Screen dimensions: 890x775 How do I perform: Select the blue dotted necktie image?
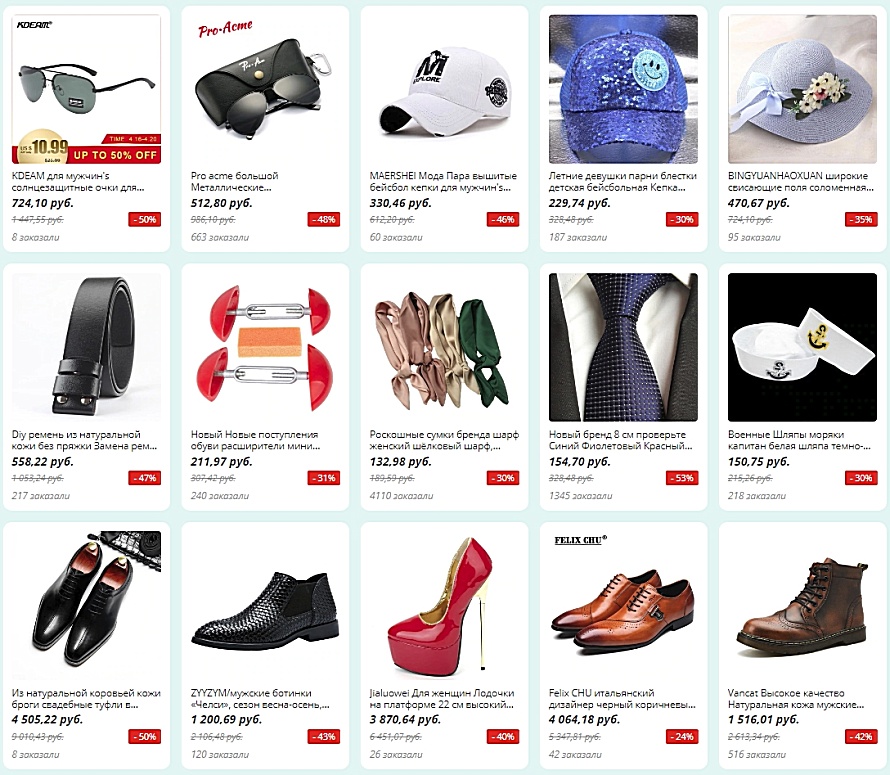(623, 347)
